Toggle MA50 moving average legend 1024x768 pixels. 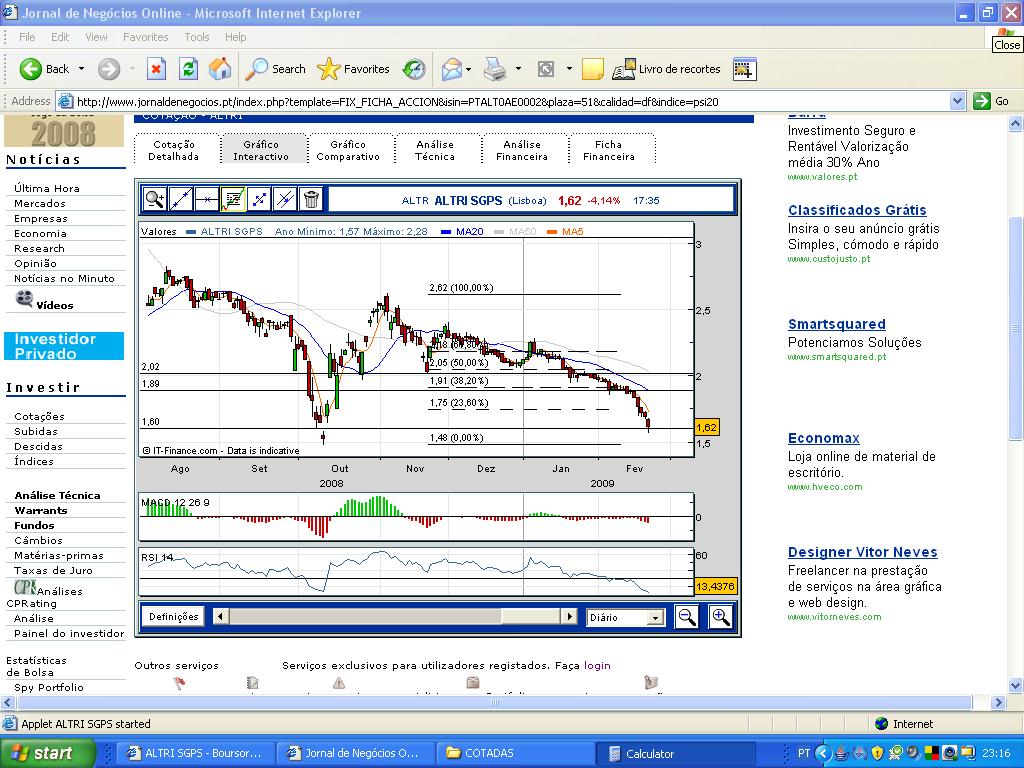pyautogui.click(x=515, y=231)
